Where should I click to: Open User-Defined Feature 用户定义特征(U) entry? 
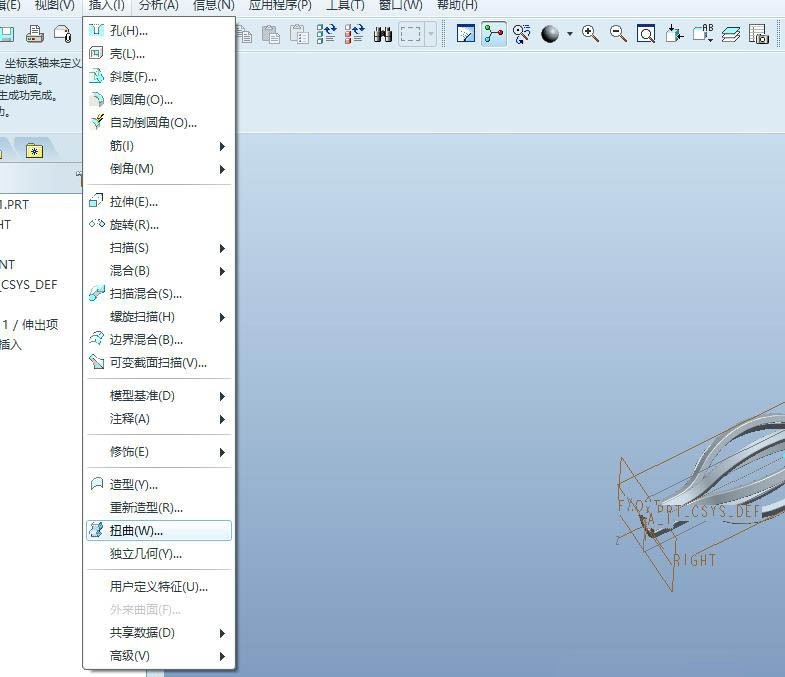pyautogui.click(x=159, y=587)
